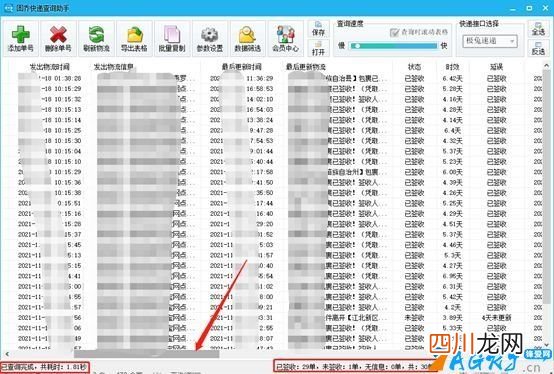Select the 6.08天 时效 cell

point(453,172)
